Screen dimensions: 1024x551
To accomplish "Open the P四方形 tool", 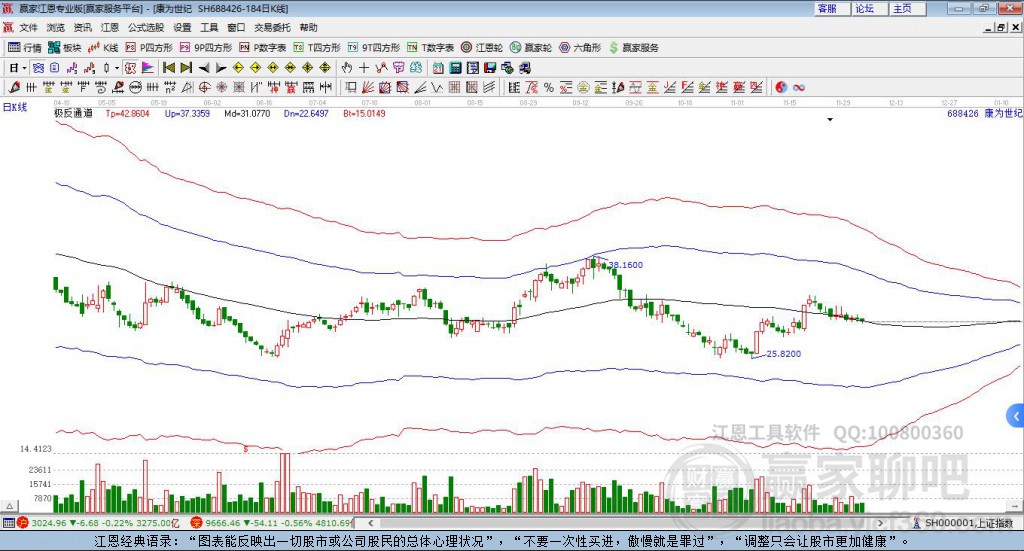I will [x=149, y=48].
